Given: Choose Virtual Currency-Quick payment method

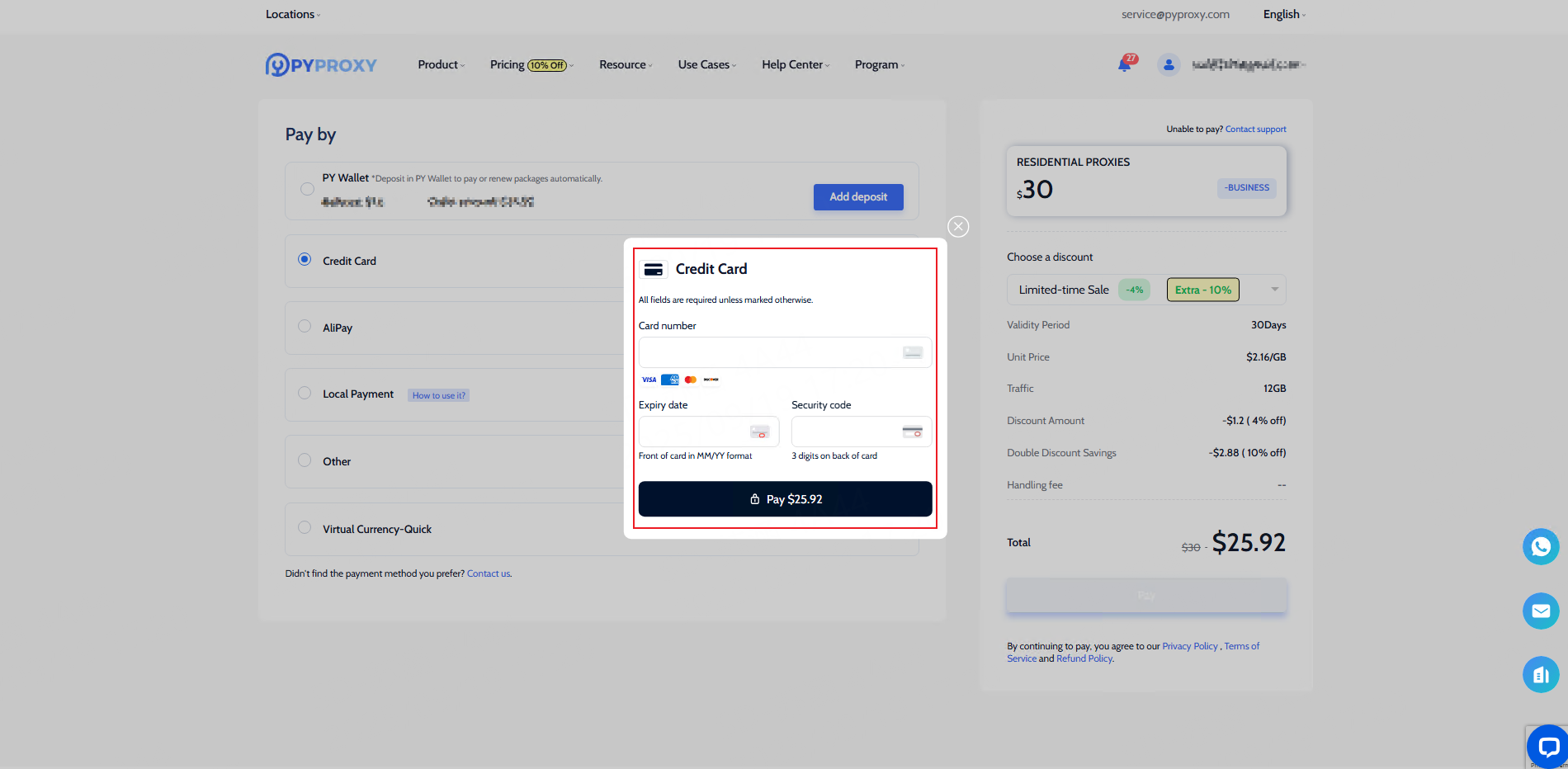Looking at the screenshot, I should pos(305,528).
